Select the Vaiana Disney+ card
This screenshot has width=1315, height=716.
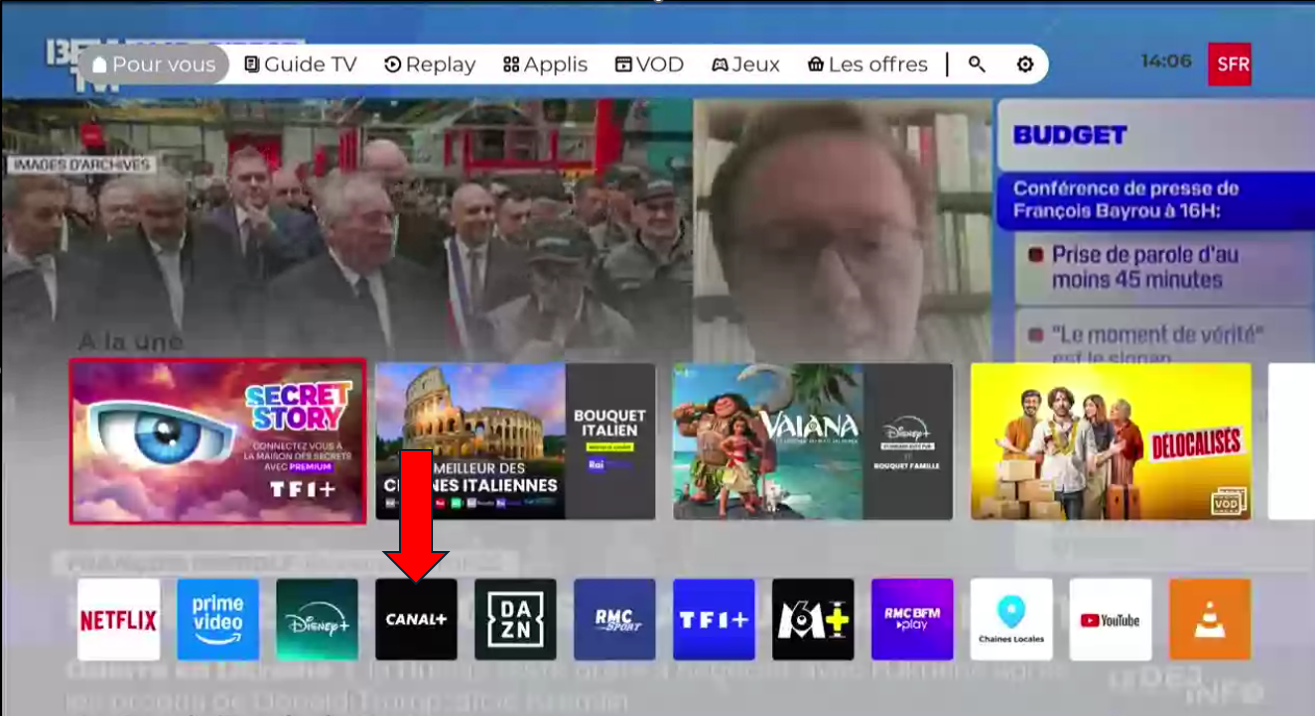(813, 441)
